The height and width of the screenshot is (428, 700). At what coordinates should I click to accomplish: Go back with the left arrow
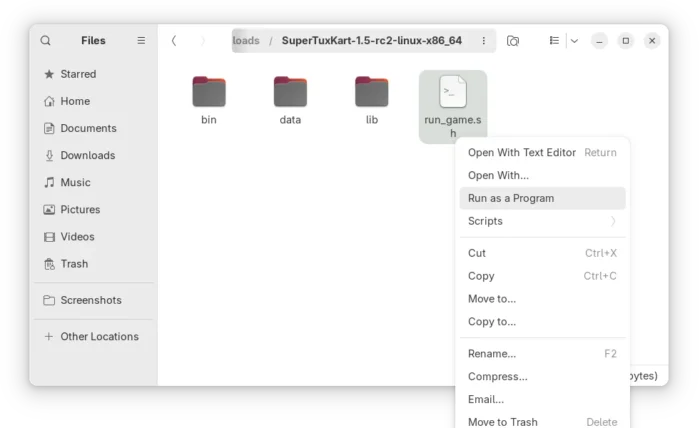pos(174,41)
